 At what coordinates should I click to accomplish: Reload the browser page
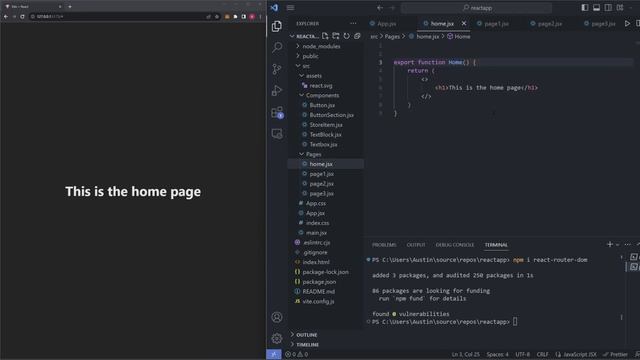tap(22, 16)
